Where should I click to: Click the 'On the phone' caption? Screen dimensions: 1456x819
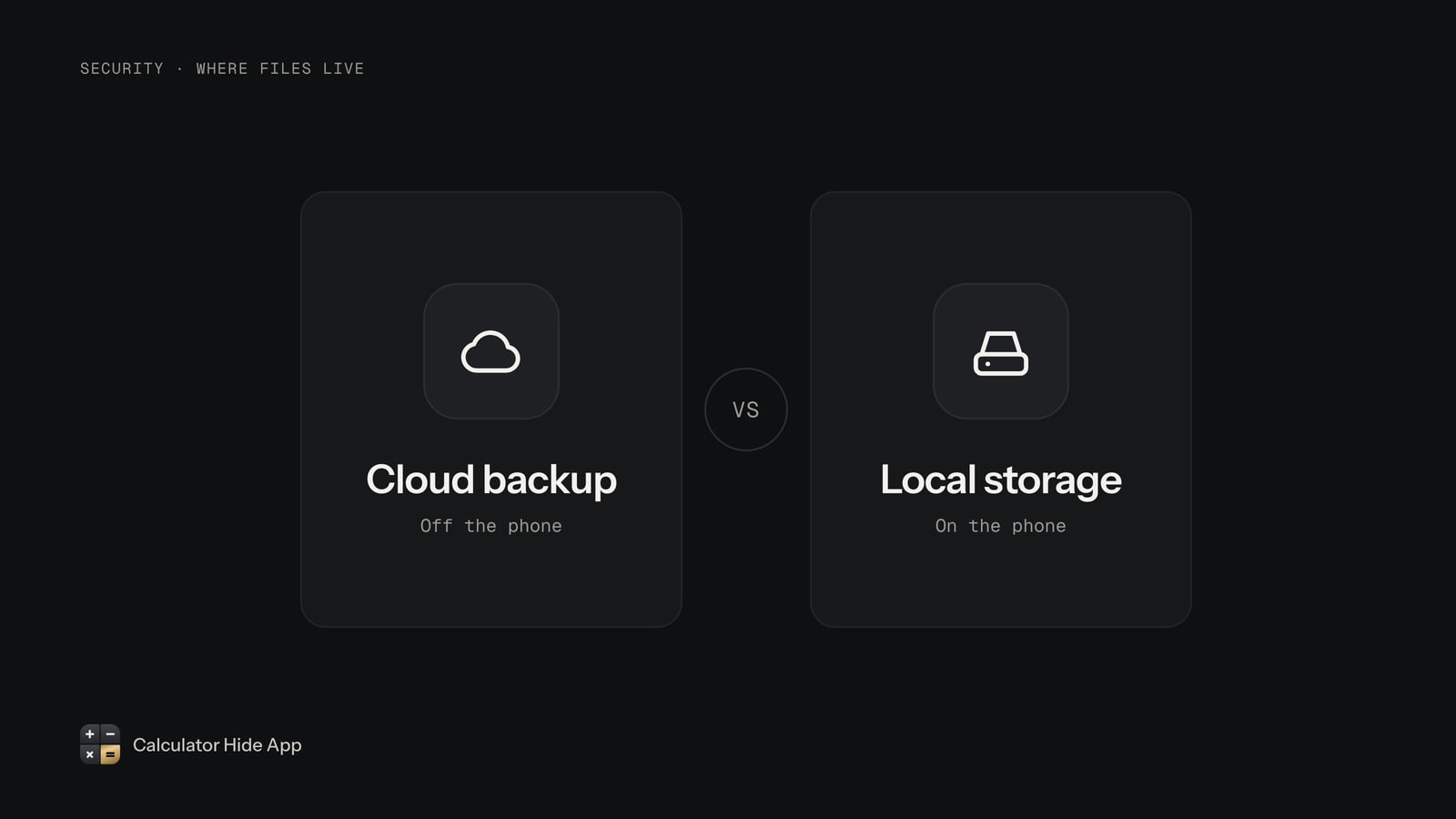1000,526
